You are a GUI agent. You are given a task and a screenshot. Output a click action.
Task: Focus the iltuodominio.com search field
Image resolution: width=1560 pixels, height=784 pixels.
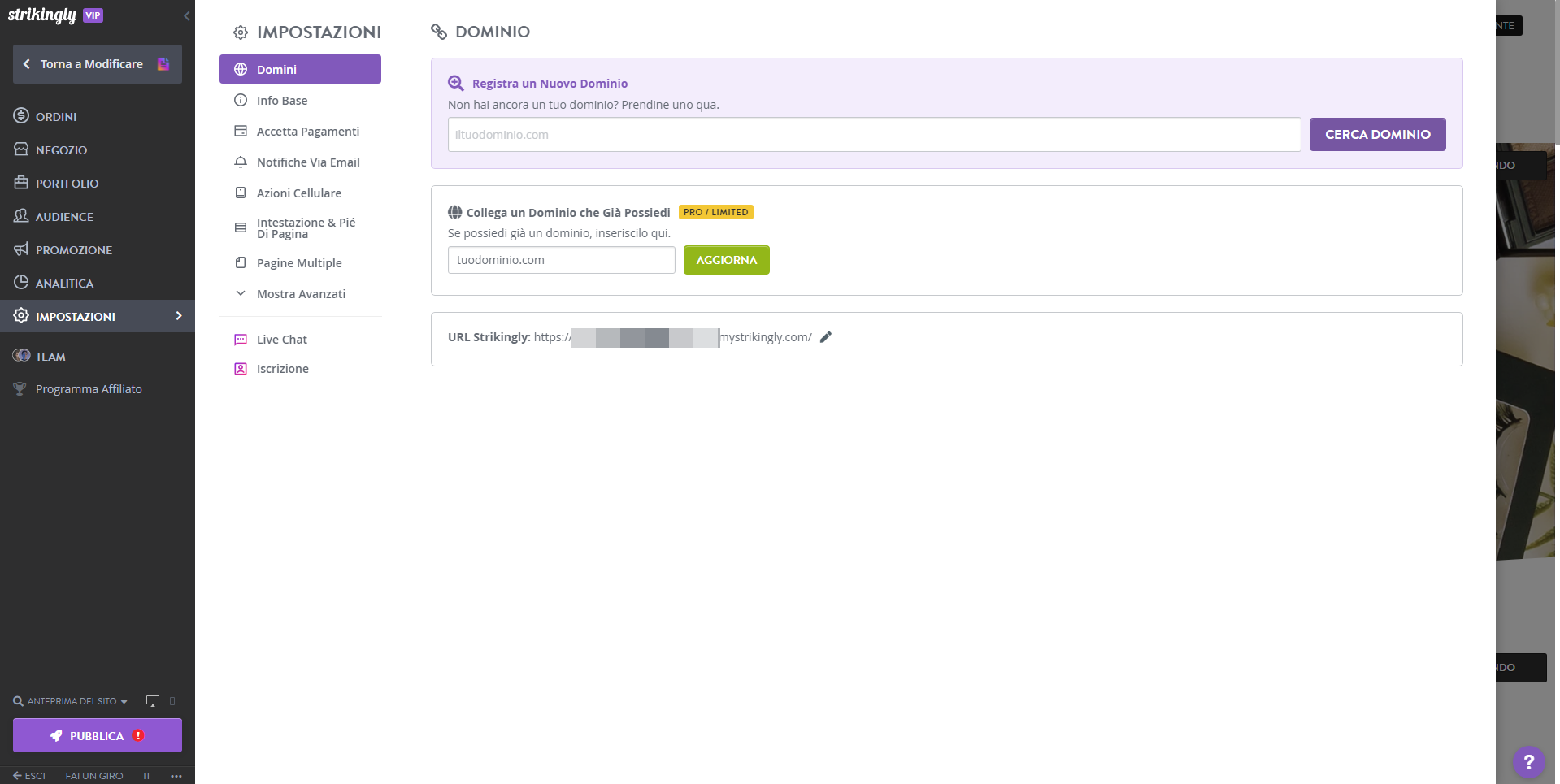(874, 135)
